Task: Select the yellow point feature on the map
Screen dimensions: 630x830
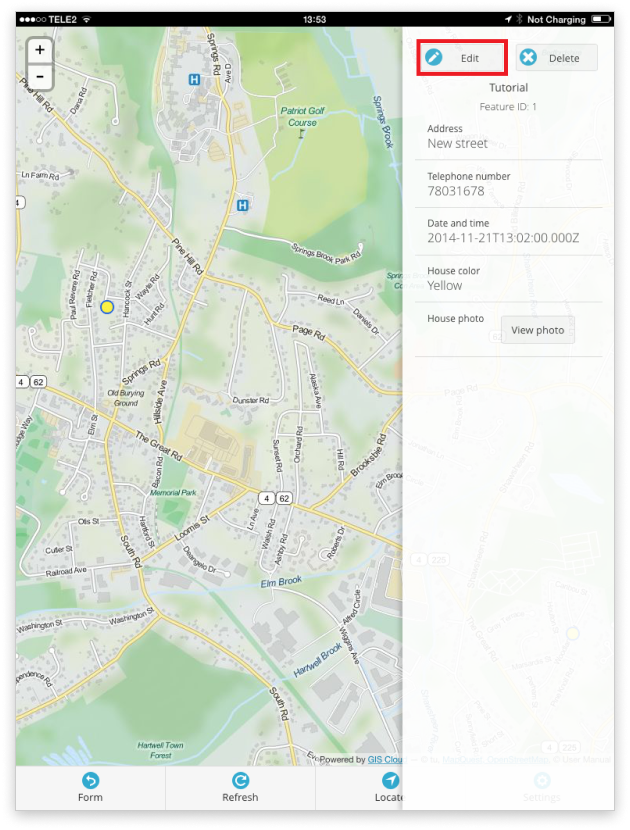Action: tap(107, 306)
